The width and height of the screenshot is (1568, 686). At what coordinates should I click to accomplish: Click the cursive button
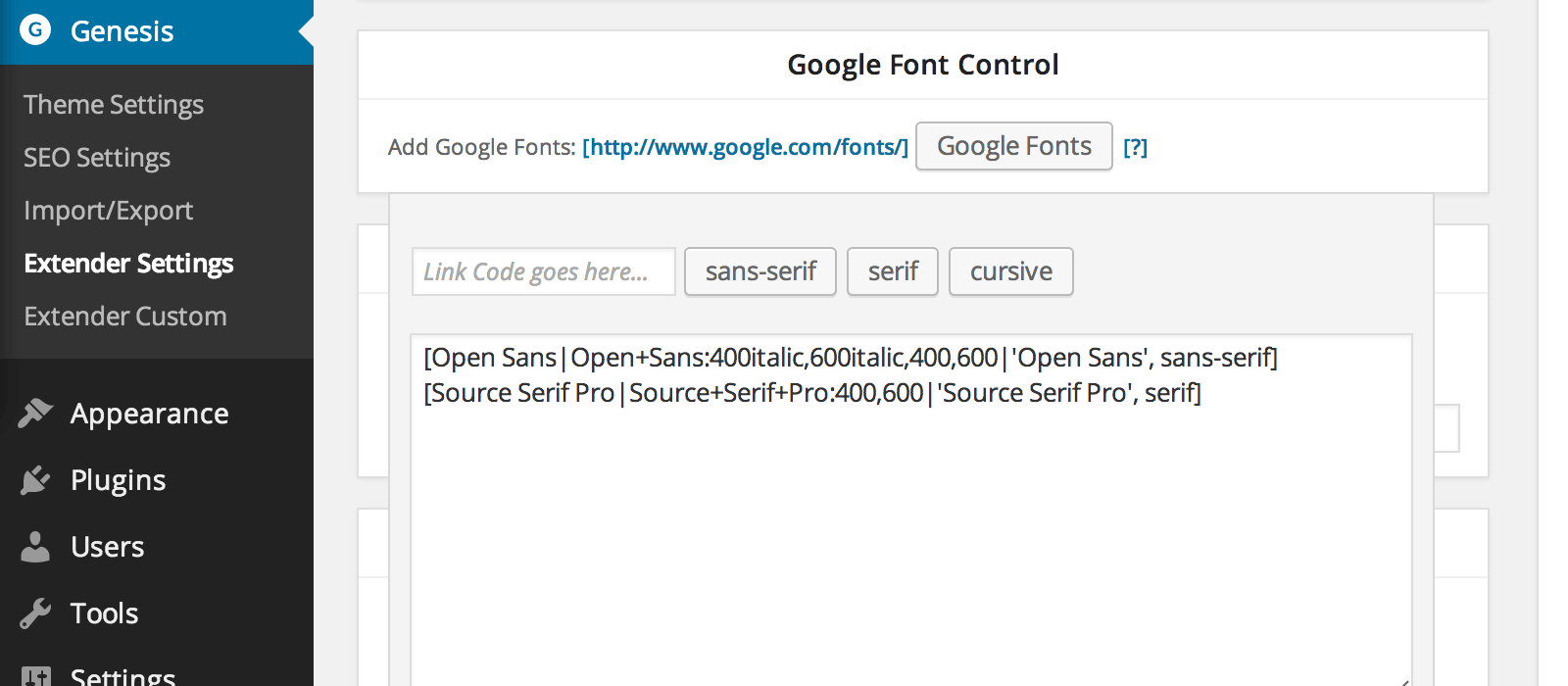tap(1011, 271)
